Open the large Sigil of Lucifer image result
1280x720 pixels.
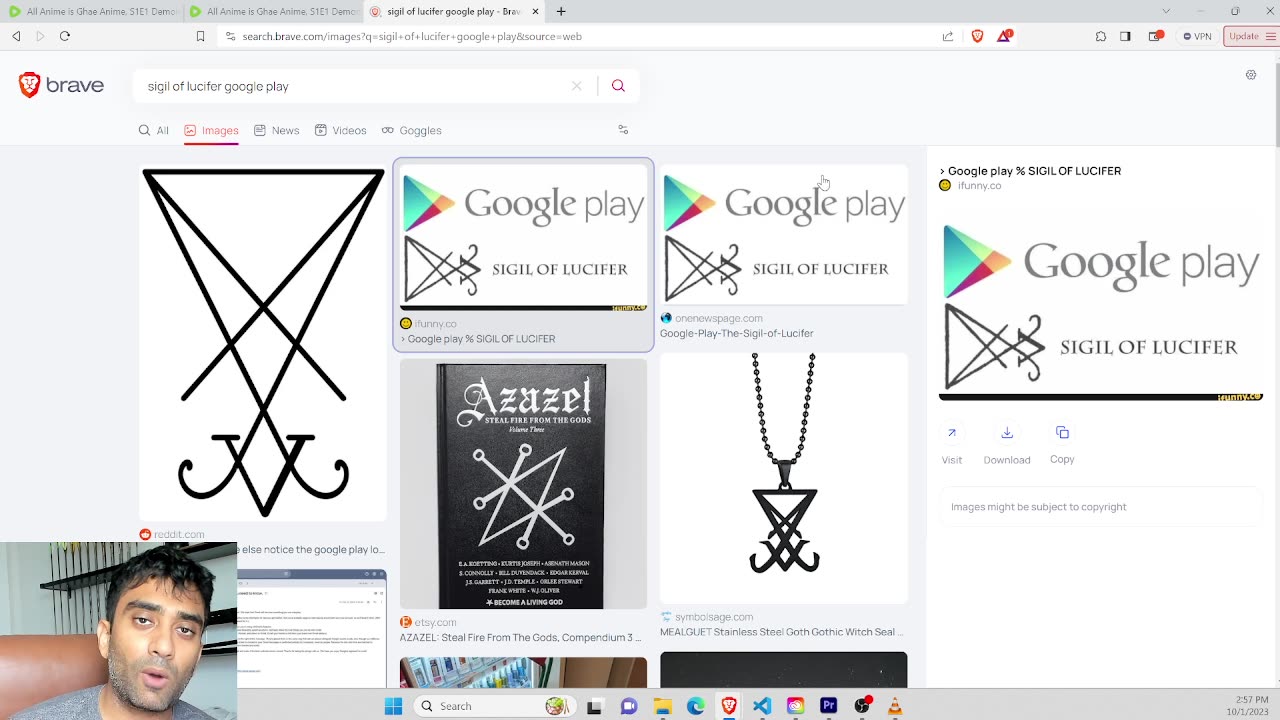point(263,343)
